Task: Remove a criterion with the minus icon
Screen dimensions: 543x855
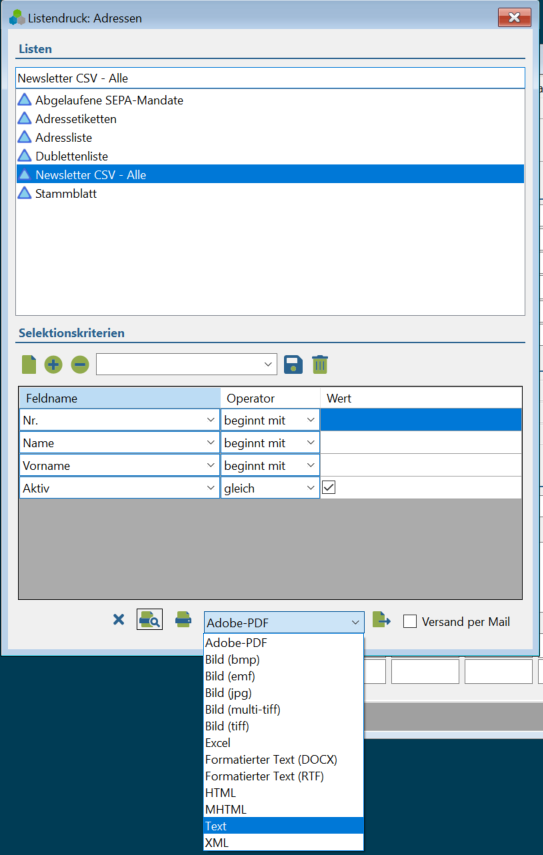Action: [x=80, y=364]
